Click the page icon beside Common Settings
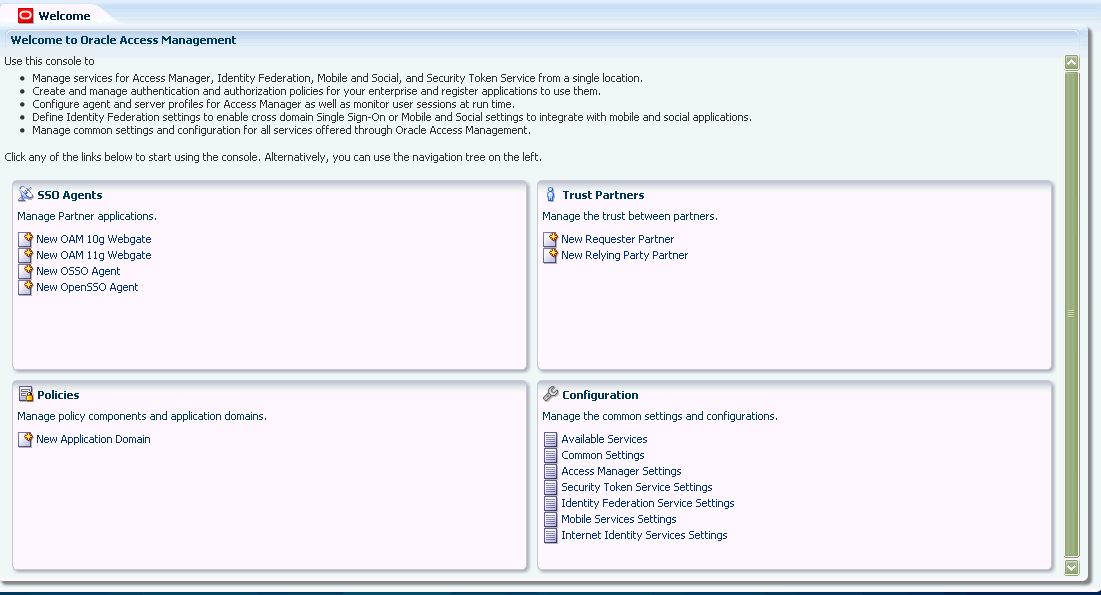 coord(550,455)
